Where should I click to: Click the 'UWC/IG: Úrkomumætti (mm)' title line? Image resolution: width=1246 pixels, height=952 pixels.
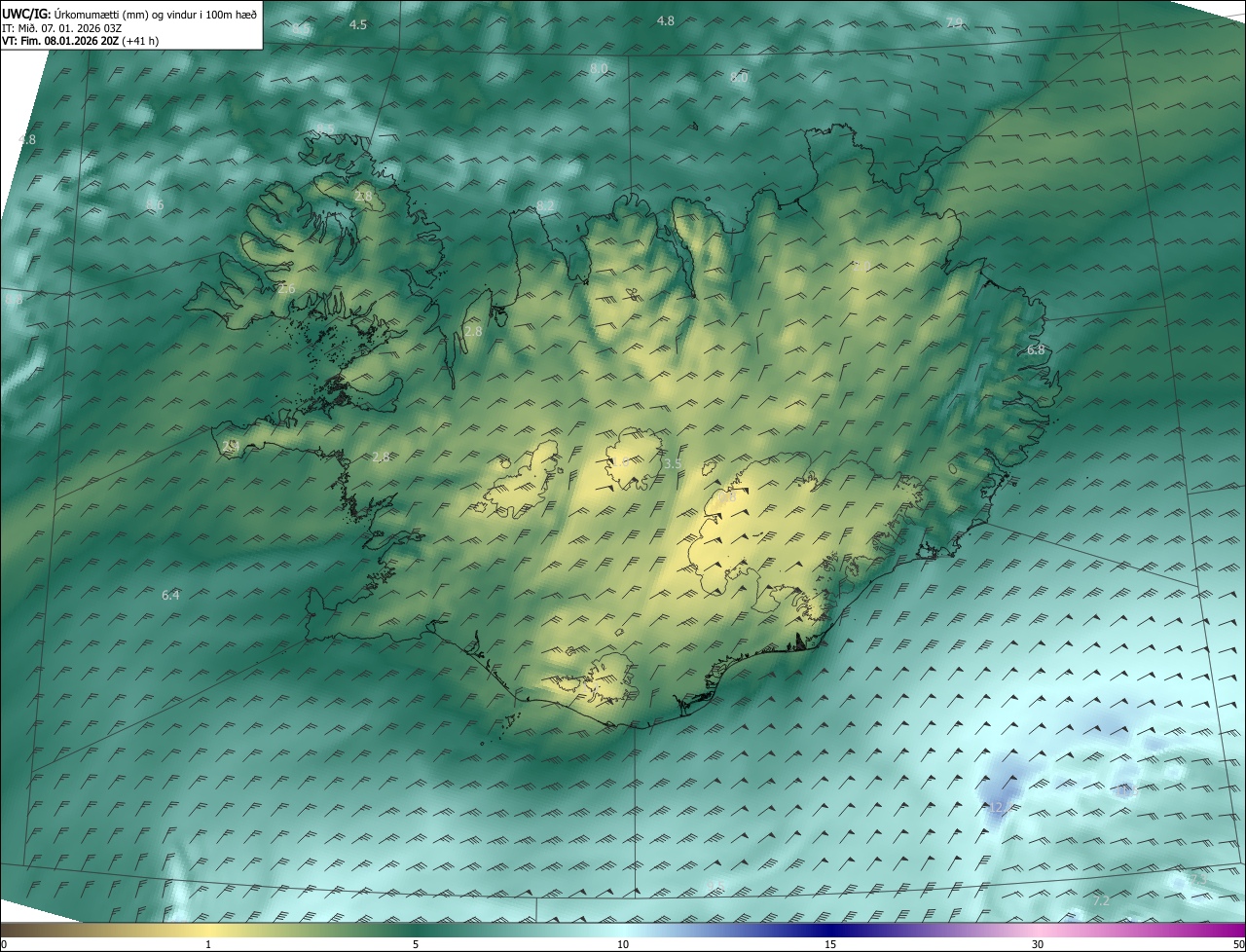click(x=129, y=13)
